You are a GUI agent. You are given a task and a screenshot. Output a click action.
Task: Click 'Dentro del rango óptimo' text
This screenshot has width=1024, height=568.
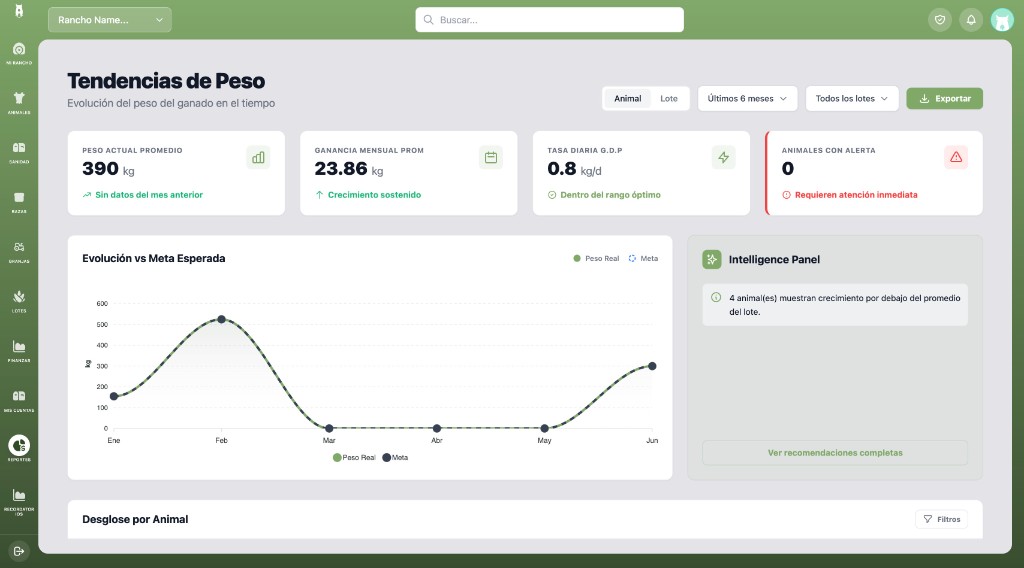point(611,195)
